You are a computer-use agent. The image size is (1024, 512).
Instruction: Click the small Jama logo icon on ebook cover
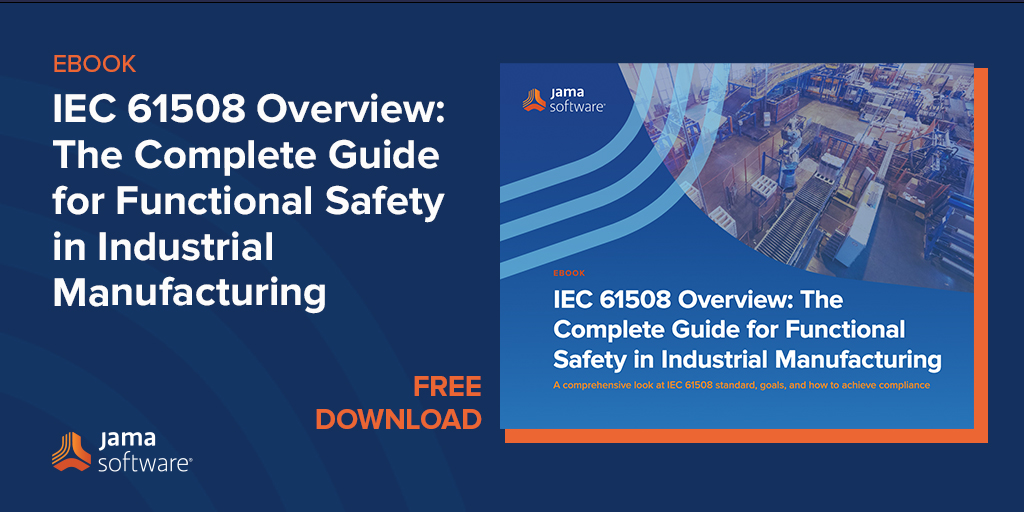tap(534, 101)
